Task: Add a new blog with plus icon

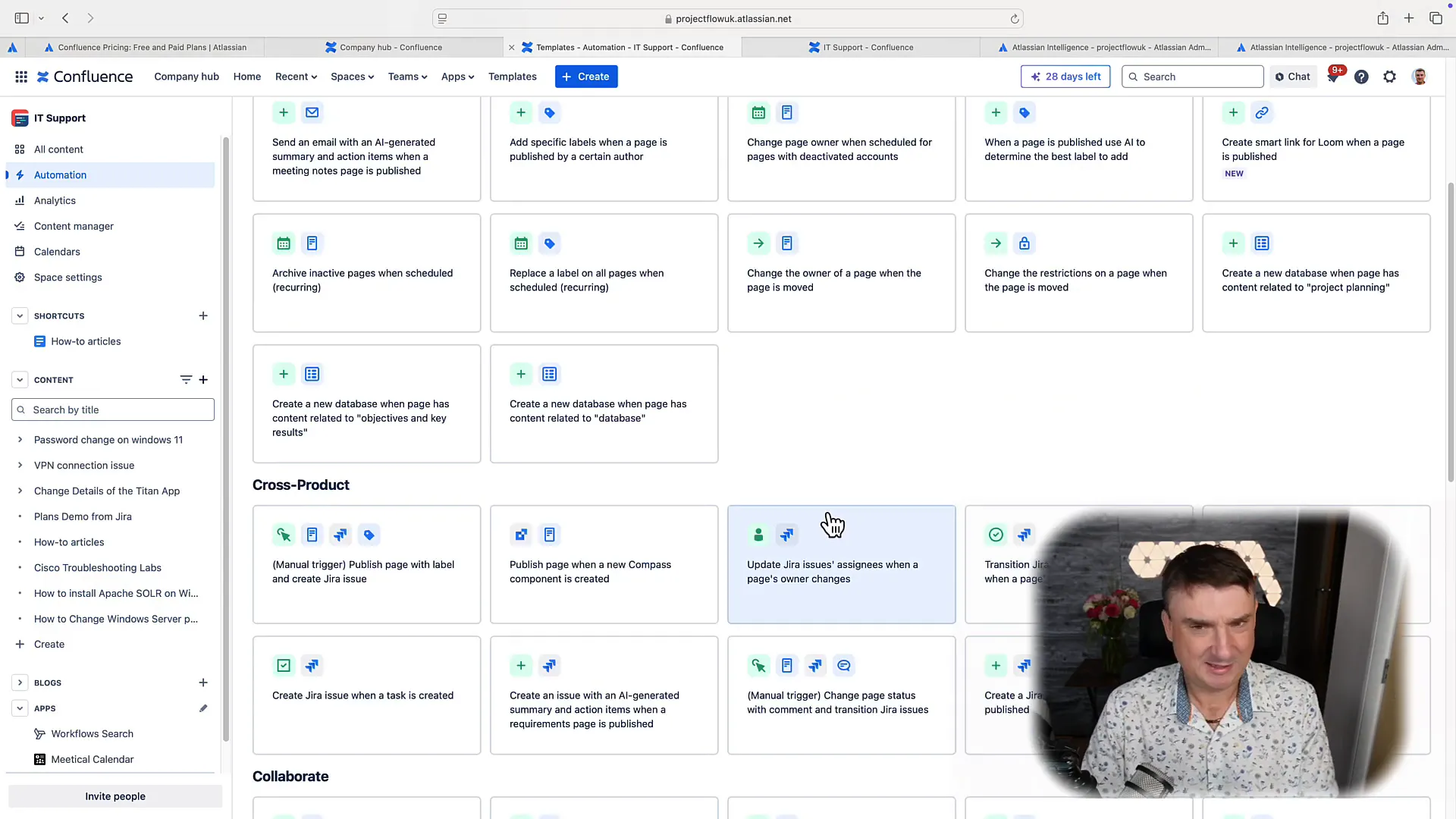Action: pyautogui.click(x=202, y=683)
